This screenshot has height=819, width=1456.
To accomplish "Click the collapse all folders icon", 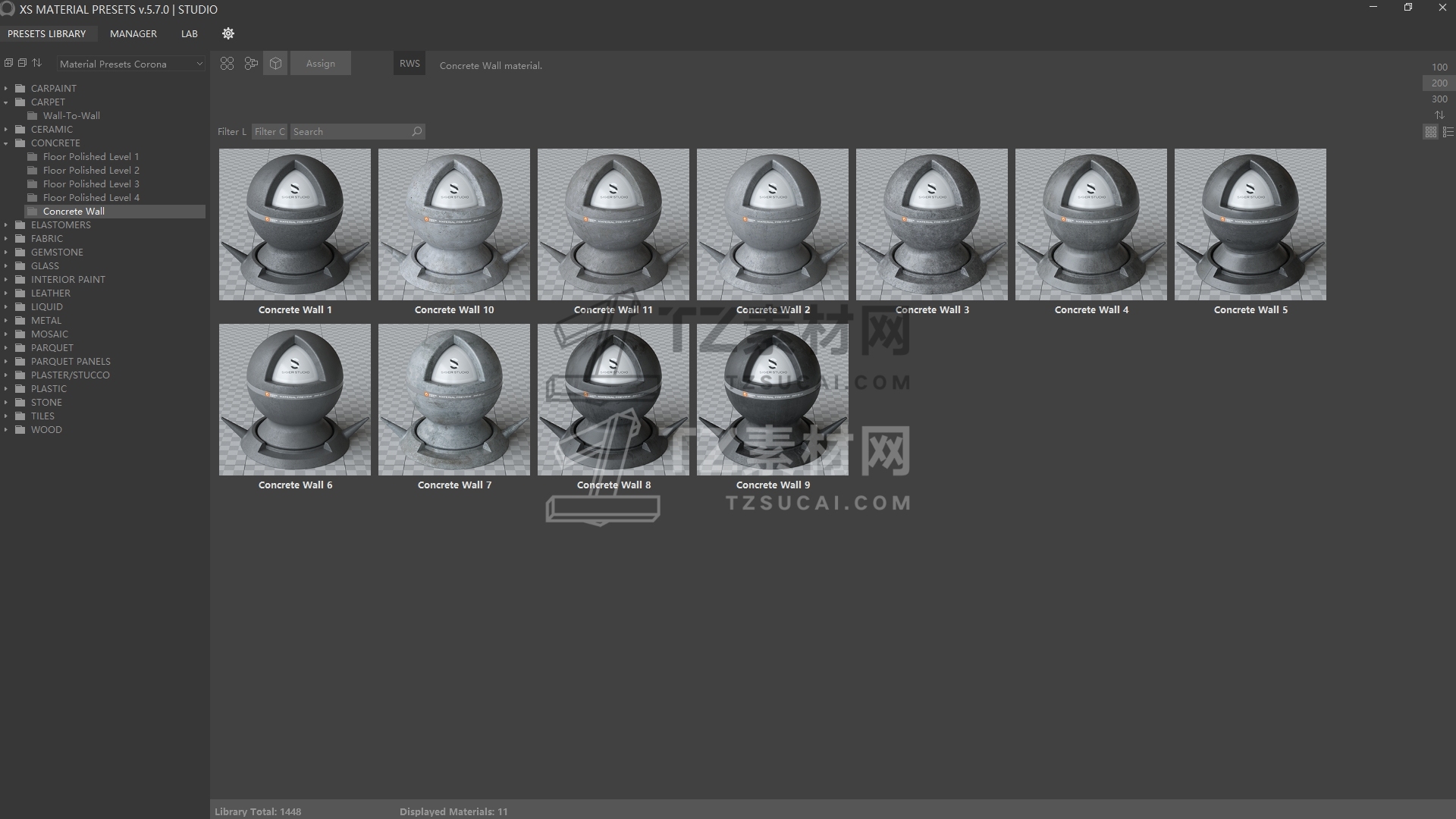I will [x=22, y=63].
